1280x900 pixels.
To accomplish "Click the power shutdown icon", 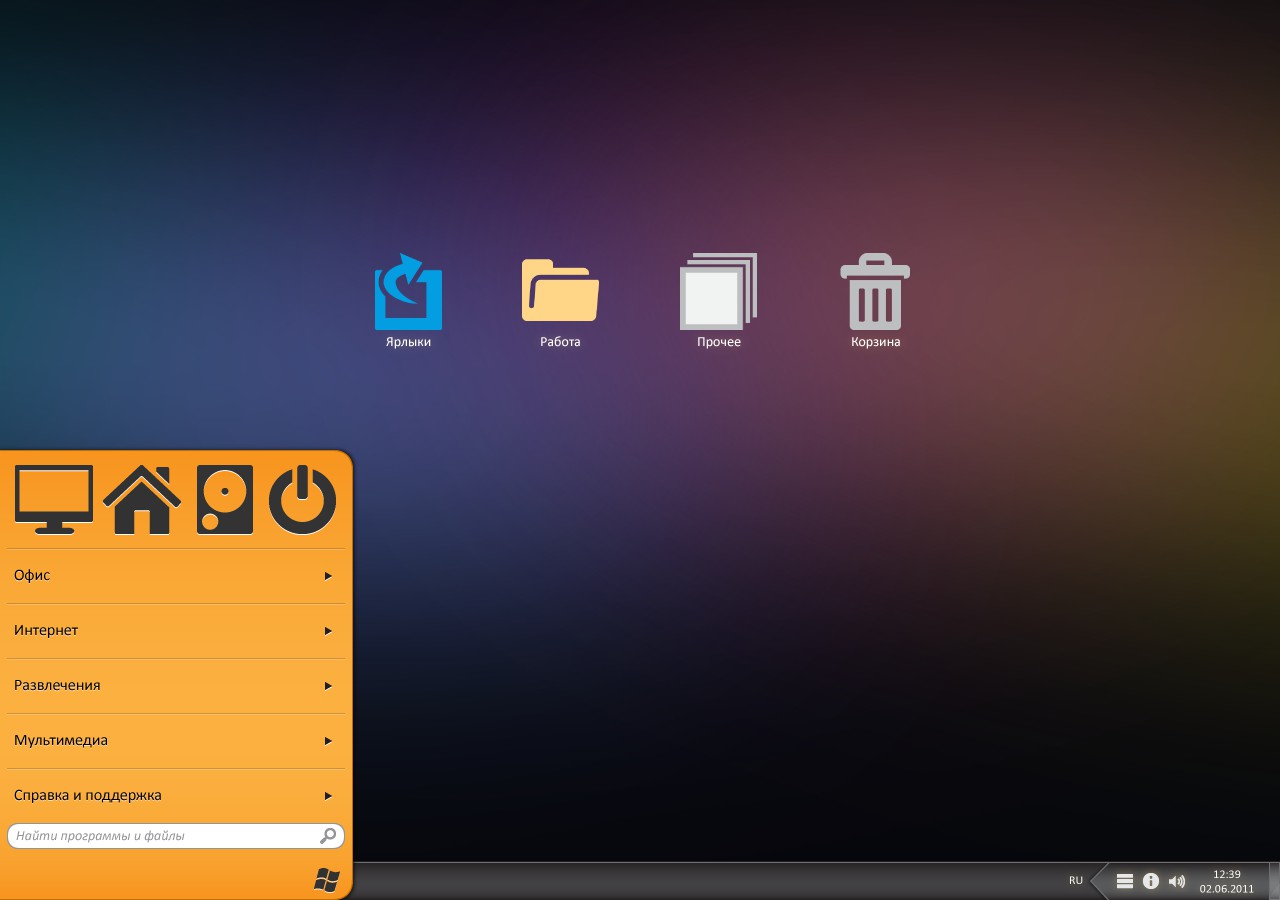I will 303,499.
